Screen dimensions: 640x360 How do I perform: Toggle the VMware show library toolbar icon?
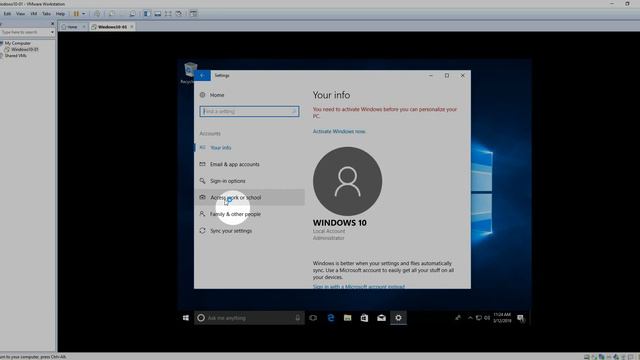(x=147, y=13)
